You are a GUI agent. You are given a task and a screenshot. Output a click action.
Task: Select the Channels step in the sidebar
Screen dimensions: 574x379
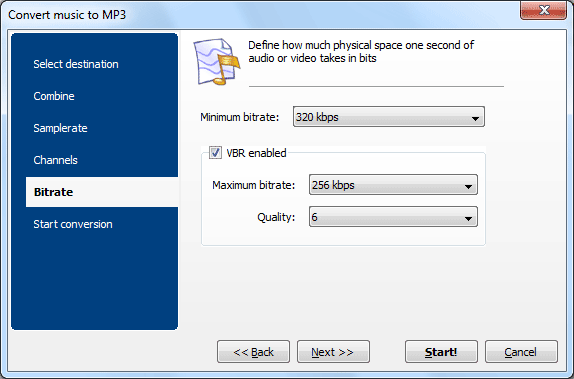pyautogui.click(x=55, y=160)
